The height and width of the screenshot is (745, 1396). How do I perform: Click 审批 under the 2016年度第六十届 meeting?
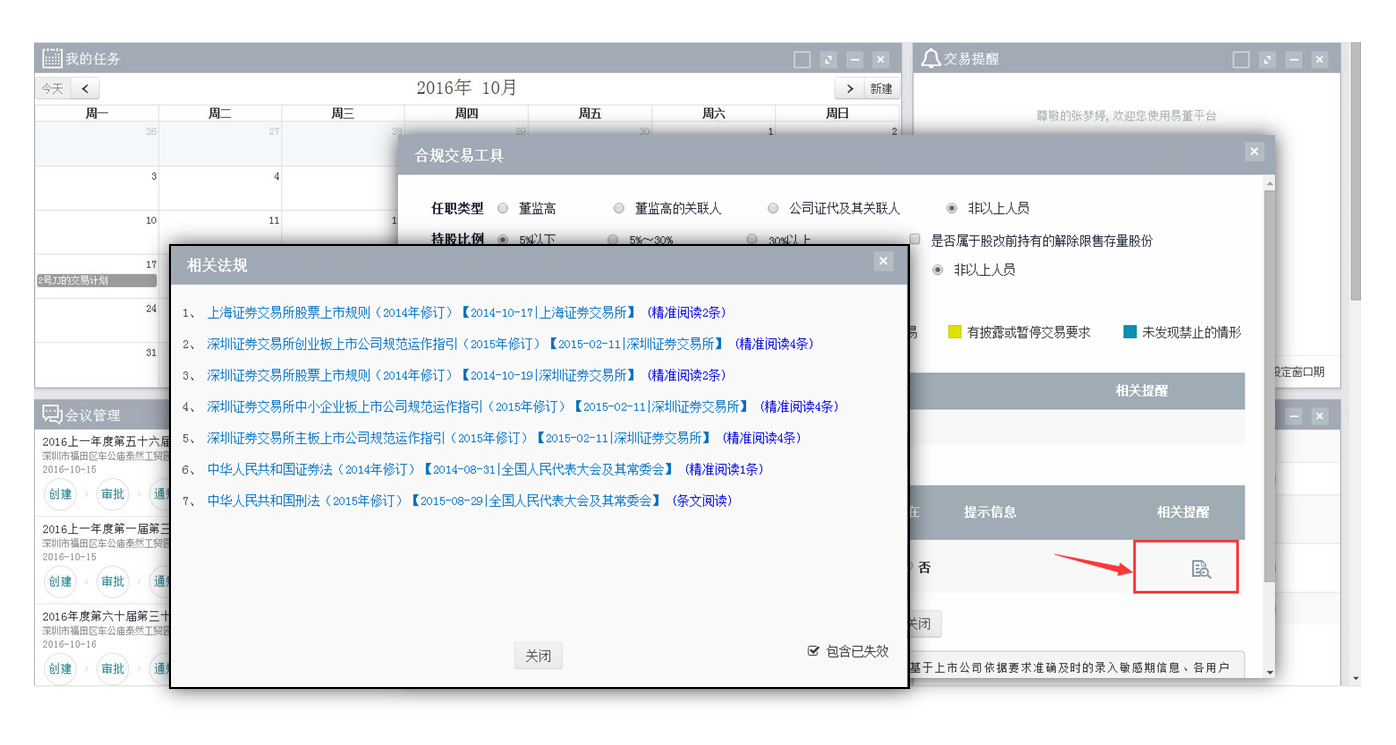112,669
